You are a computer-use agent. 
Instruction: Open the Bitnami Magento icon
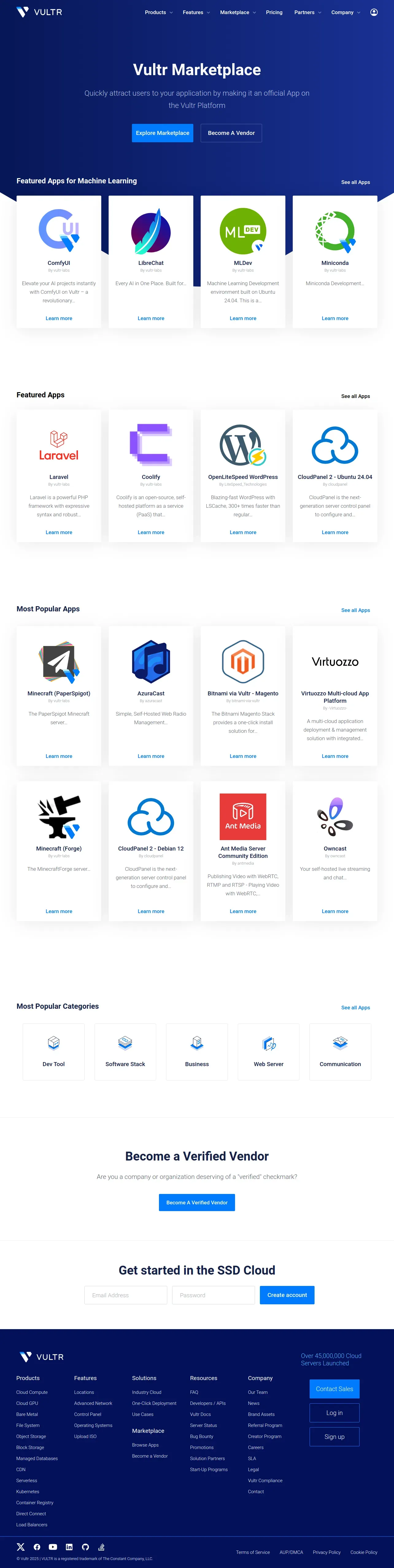(x=243, y=662)
